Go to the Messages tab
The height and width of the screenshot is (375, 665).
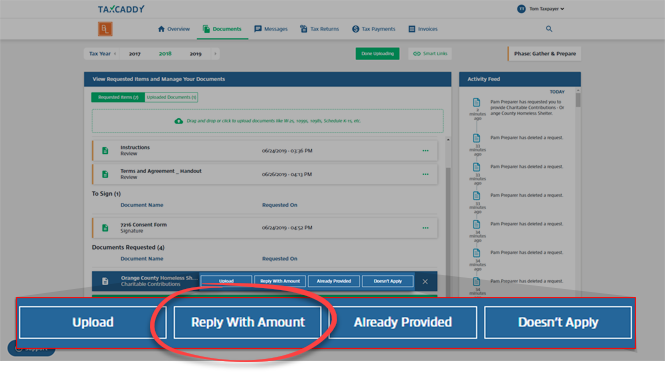tap(271, 29)
